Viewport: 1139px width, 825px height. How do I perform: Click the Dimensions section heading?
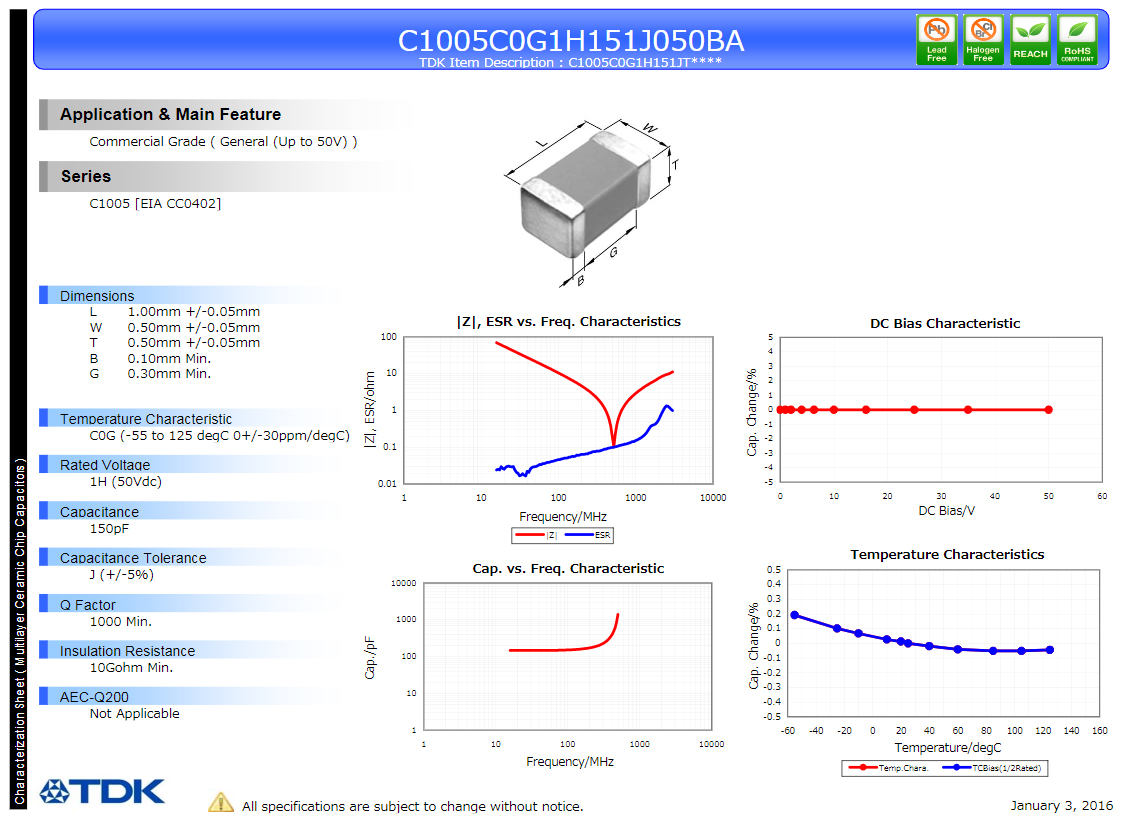(x=97, y=296)
